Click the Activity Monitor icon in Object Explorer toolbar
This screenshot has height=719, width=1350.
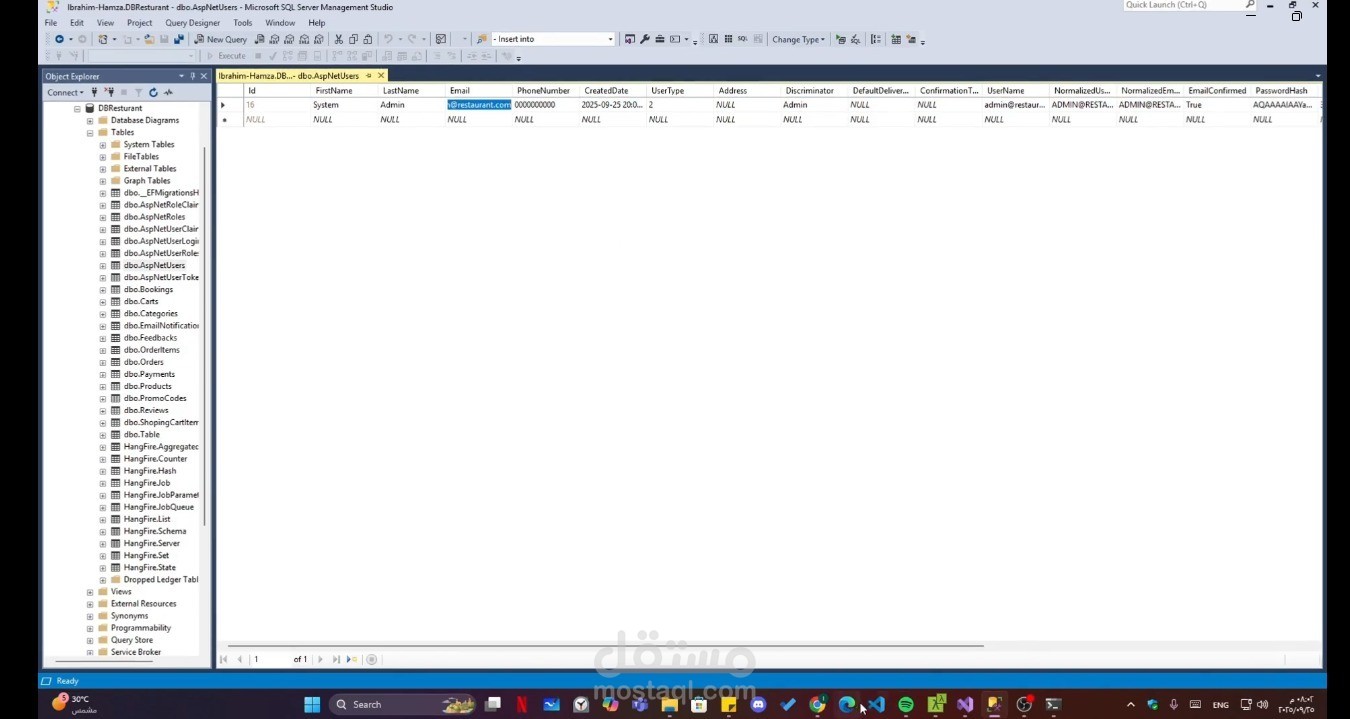(168, 92)
